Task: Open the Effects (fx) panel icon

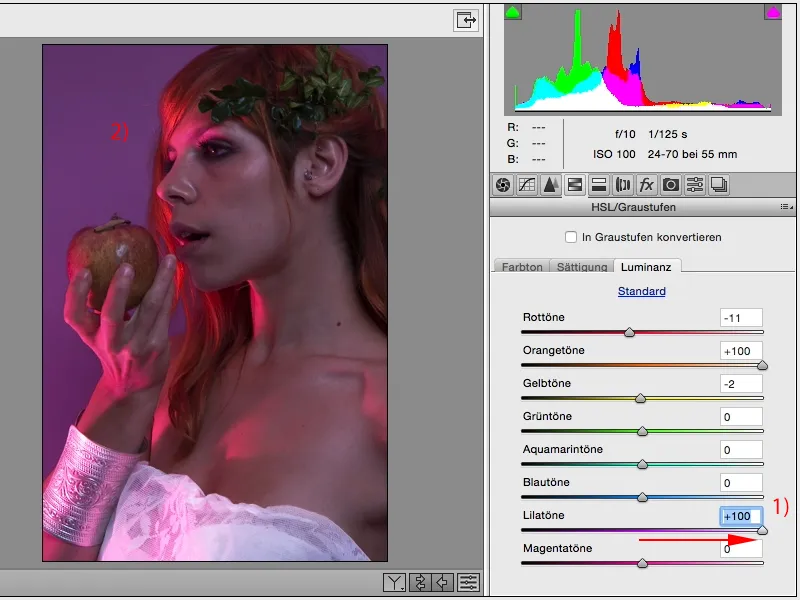Action: point(647,185)
